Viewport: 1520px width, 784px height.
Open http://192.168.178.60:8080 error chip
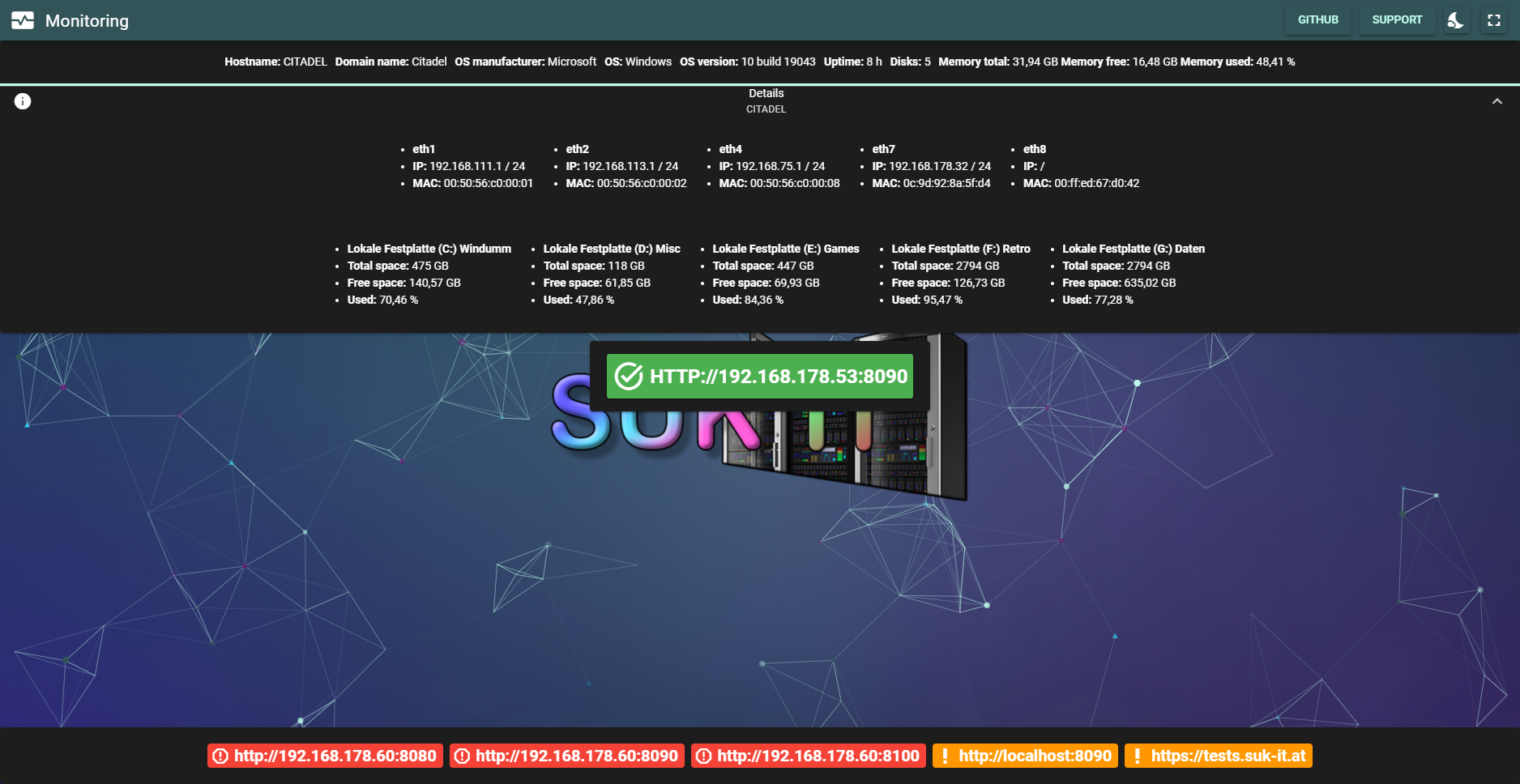point(325,756)
